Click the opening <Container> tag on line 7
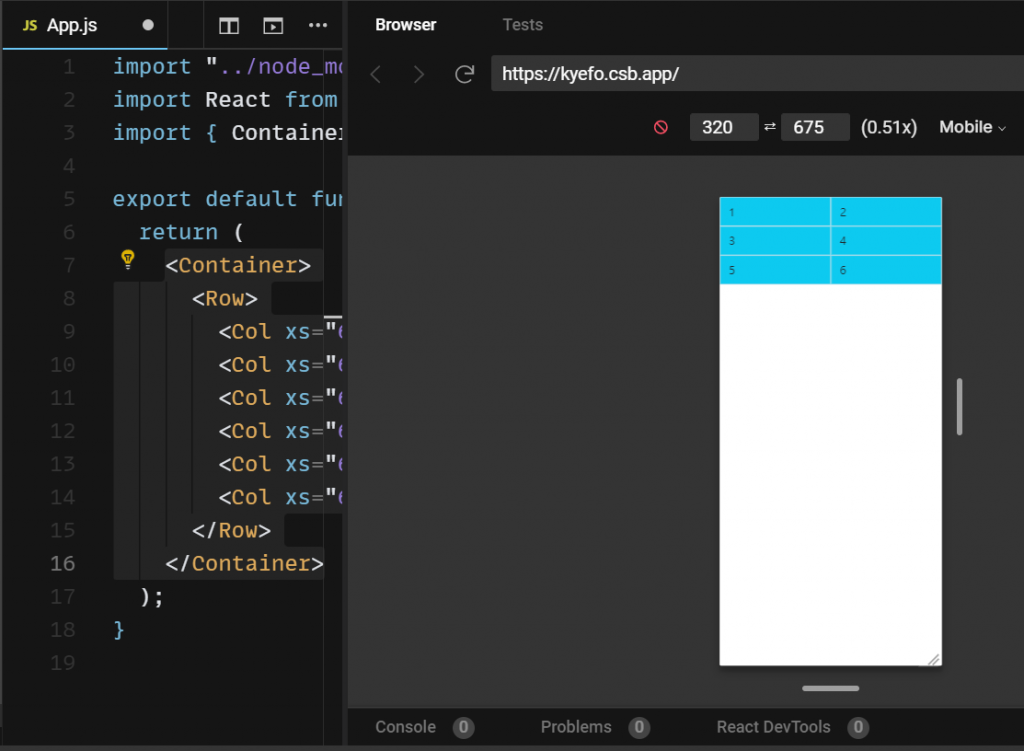The width and height of the screenshot is (1024, 751). 238,265
